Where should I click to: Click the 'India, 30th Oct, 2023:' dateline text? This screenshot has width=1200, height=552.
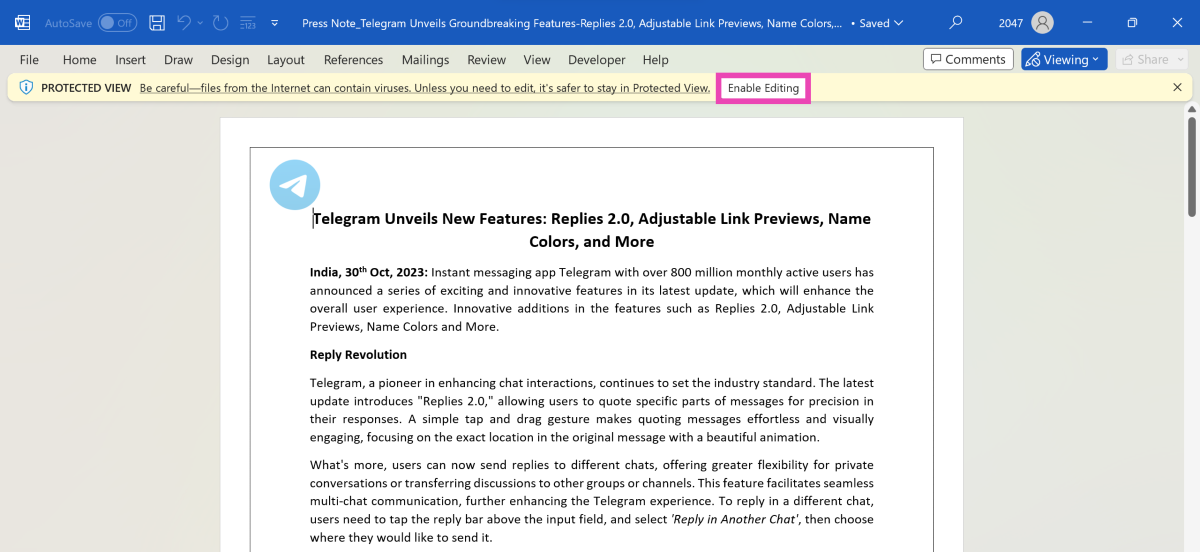click(x=369, y=272)
